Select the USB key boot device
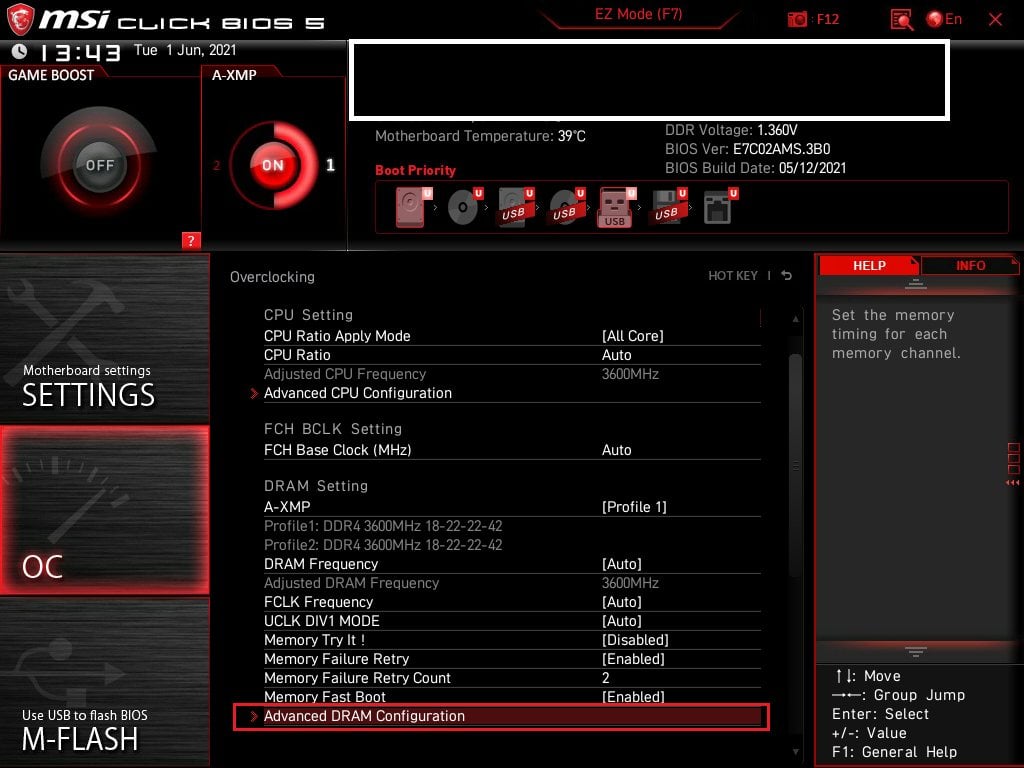The width and height of the screenshot is (1024, 768). [617, 208]
